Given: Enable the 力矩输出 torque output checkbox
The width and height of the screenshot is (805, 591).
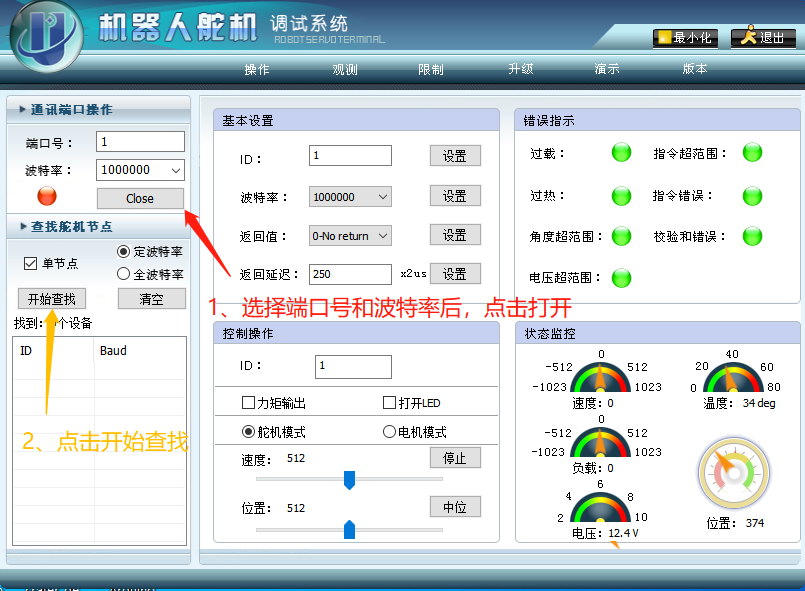Looking at the screenshot, I should 248,403.
